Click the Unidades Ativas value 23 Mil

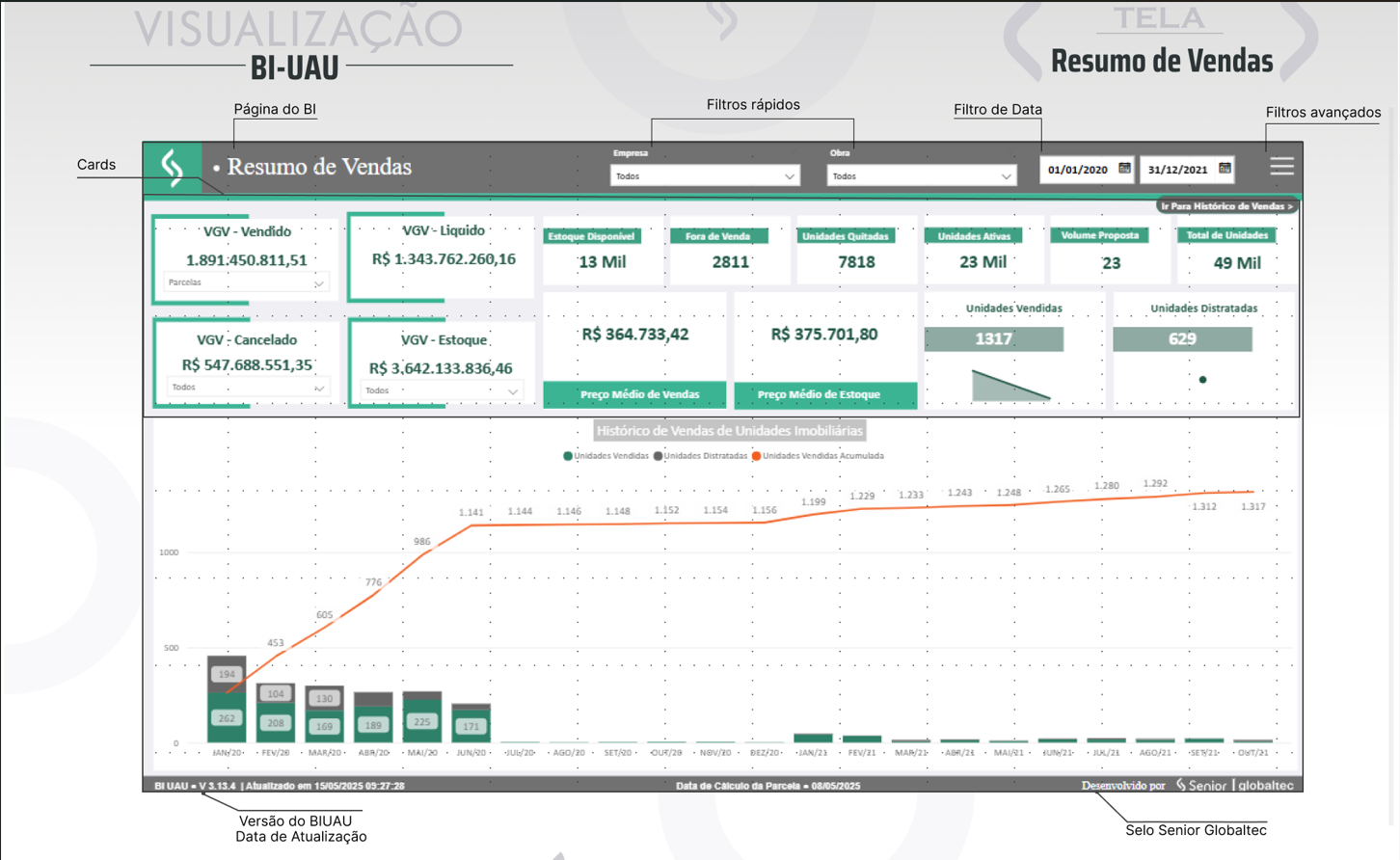(x=983, y=262)
